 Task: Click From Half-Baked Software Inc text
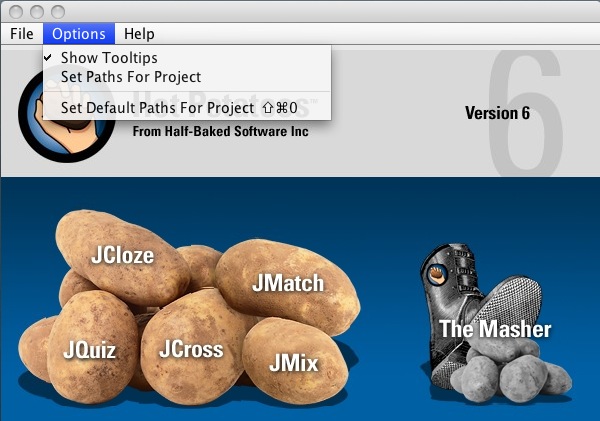pos(220,131)
